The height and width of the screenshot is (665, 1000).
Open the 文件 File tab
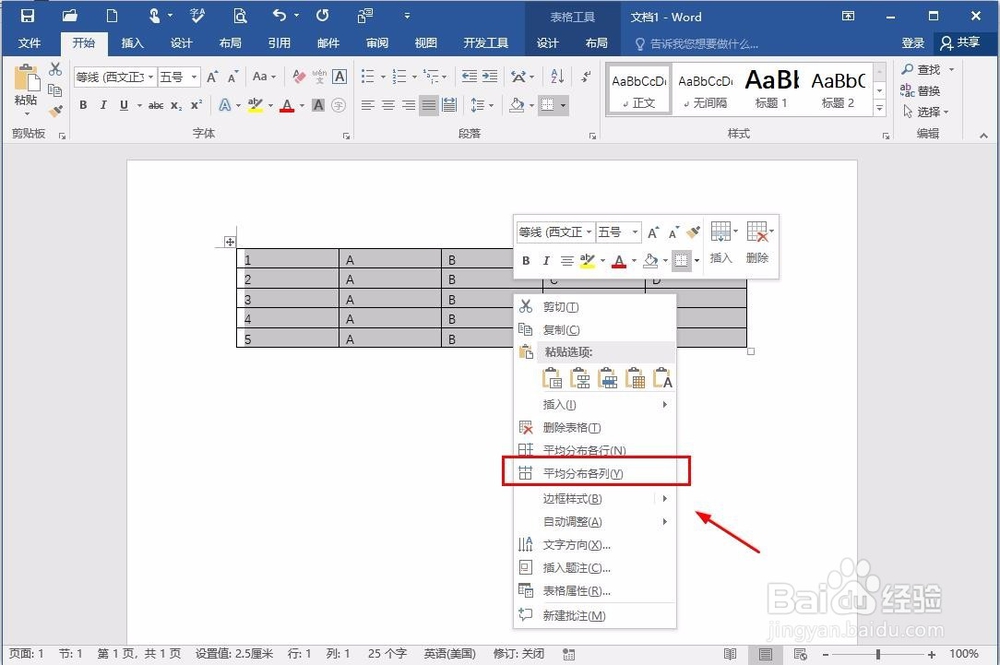(x=29, y=43)
